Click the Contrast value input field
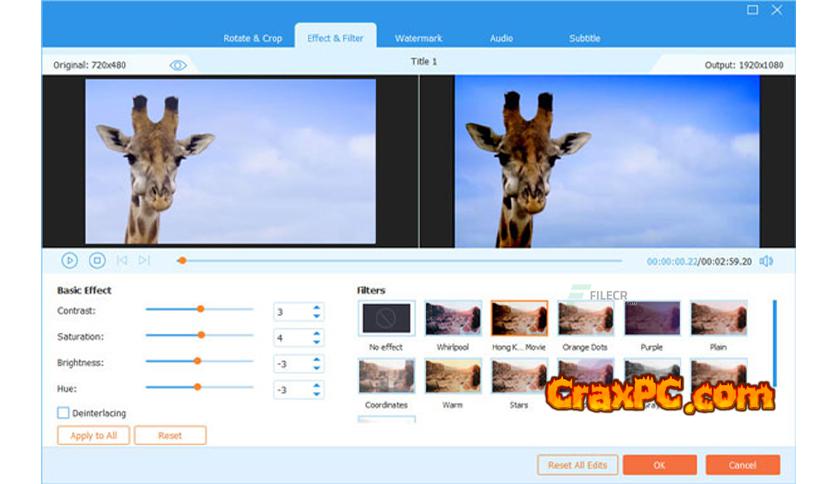 click(x=291, y=312)
